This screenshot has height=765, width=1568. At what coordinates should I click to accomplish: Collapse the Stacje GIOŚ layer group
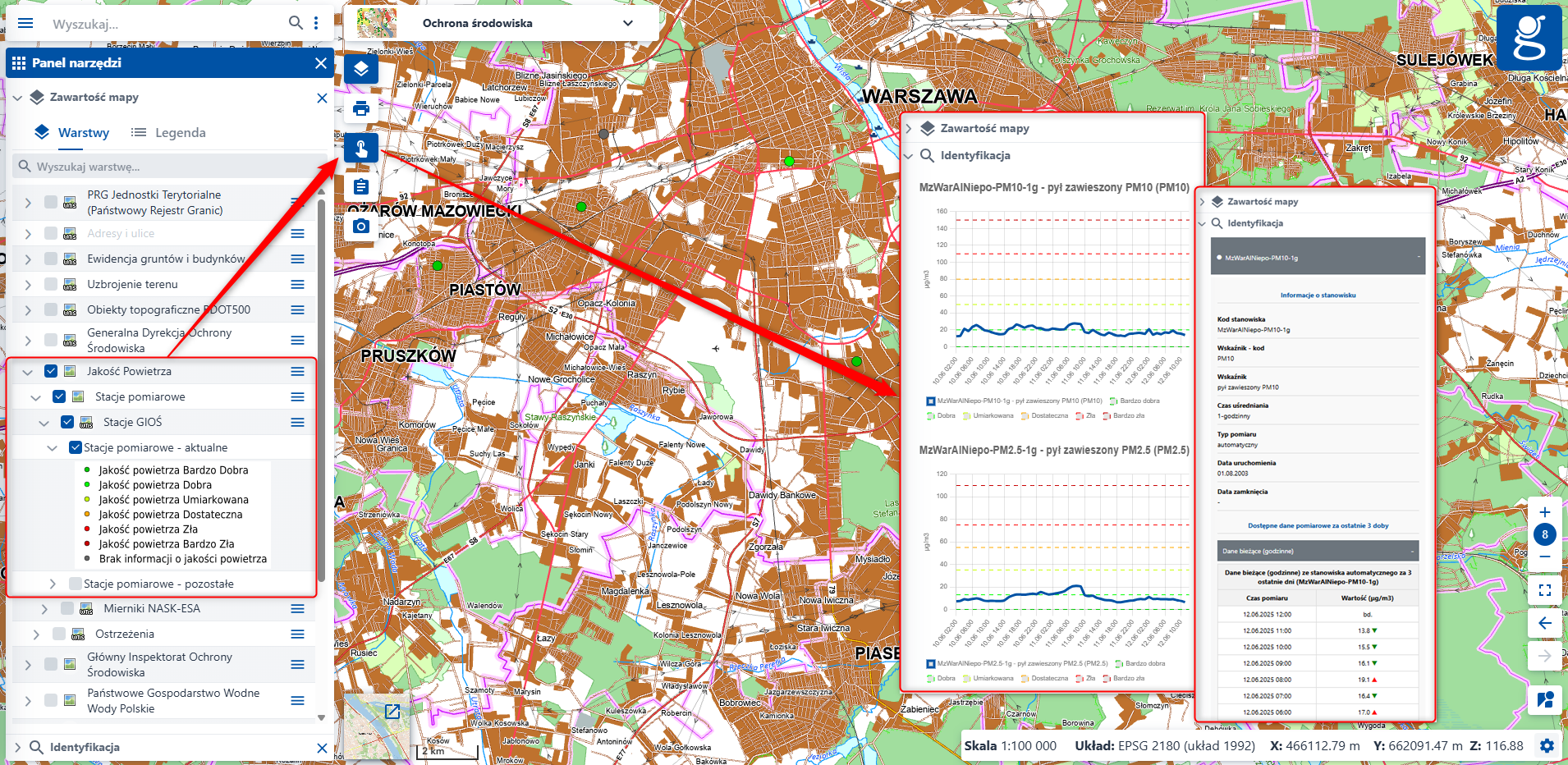click(x=44, y=423)
